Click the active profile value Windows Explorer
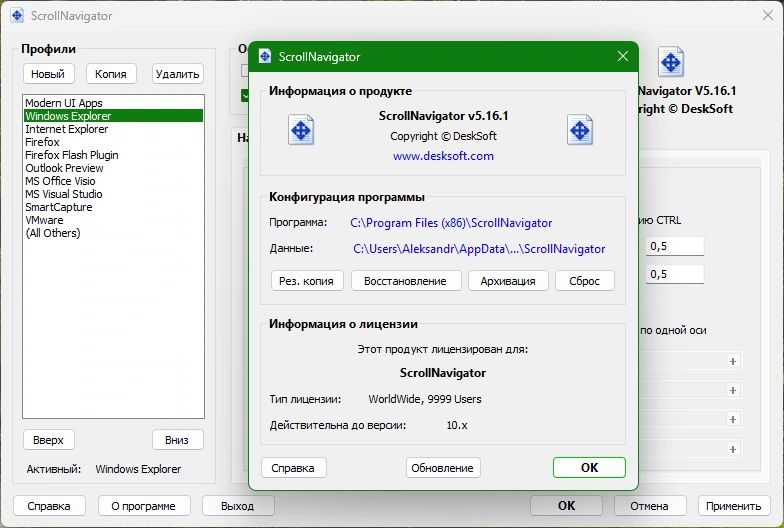 138,469
